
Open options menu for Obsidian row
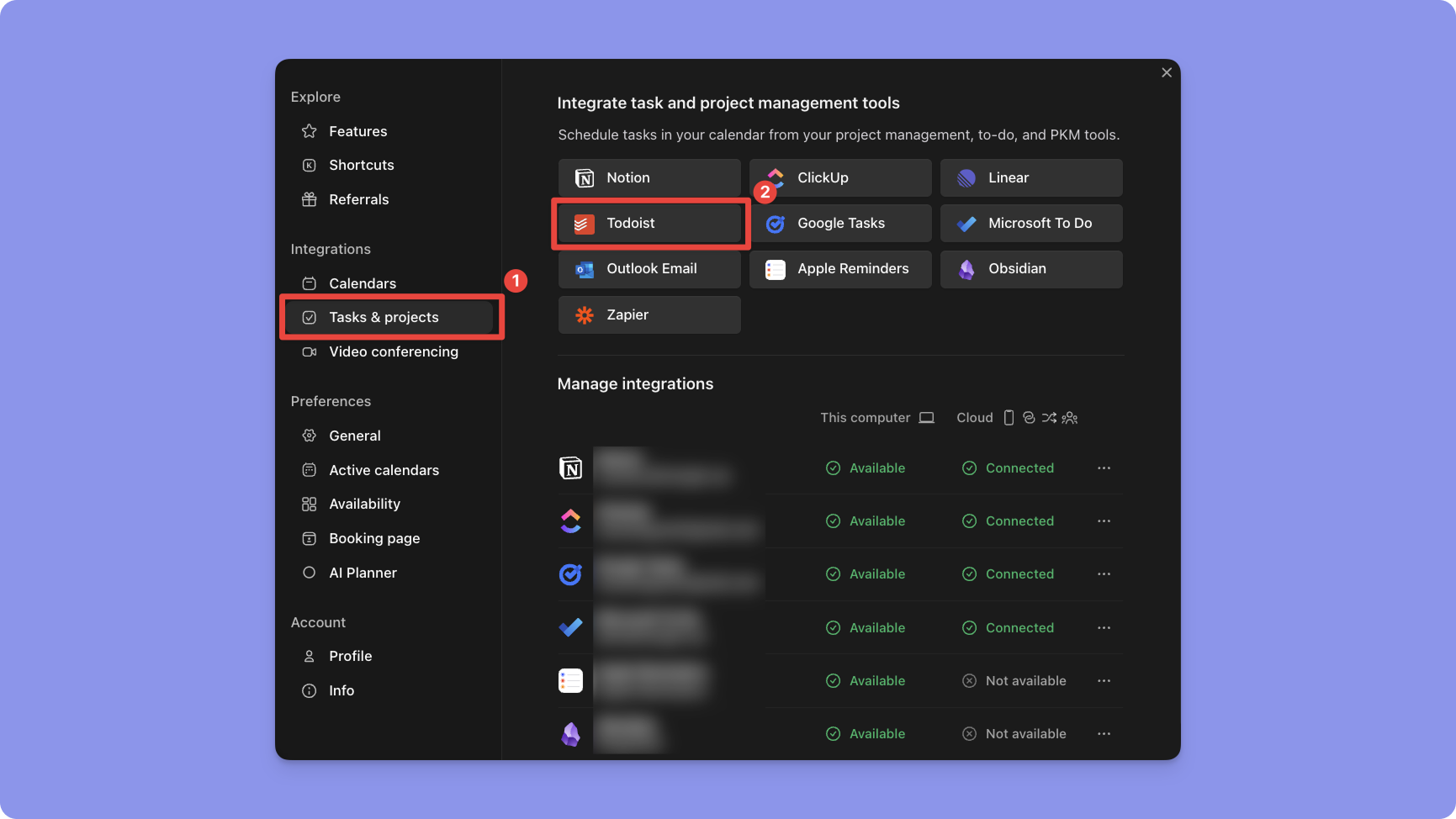[1104, 734]
